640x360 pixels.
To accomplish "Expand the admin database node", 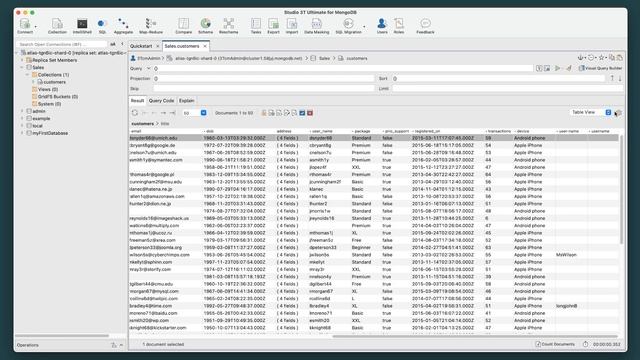I will (x=22, y=111).
